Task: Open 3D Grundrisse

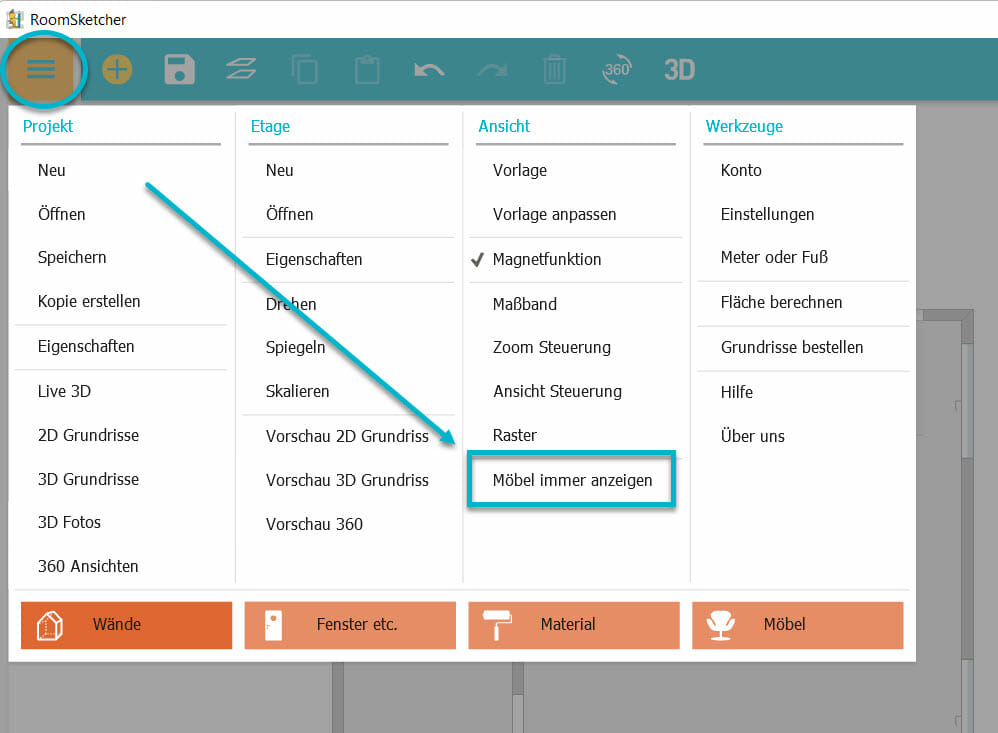Action: (88, 479)
